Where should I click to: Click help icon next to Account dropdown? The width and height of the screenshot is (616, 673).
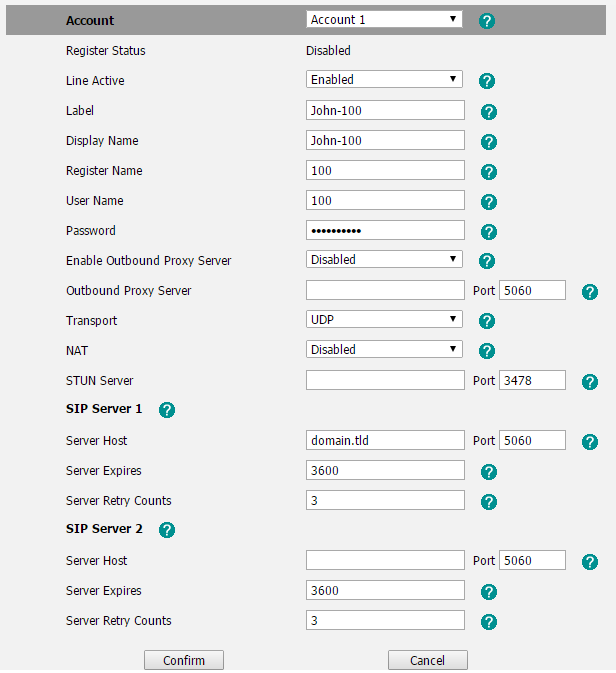487,21
